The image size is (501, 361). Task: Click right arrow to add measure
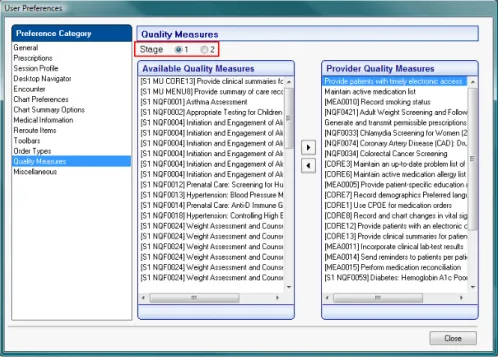coord(308,147)
